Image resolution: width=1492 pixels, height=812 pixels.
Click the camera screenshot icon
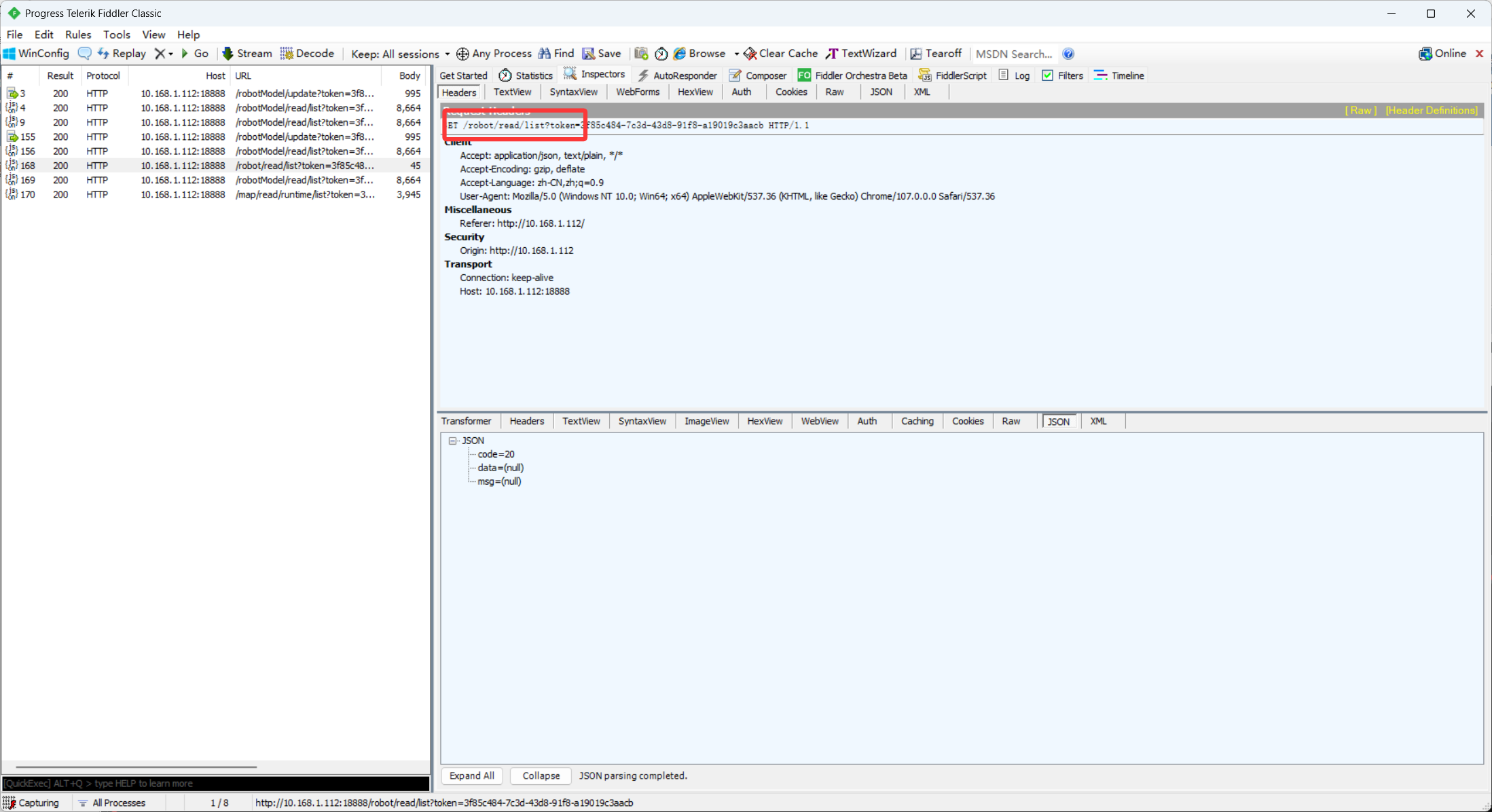641,54
